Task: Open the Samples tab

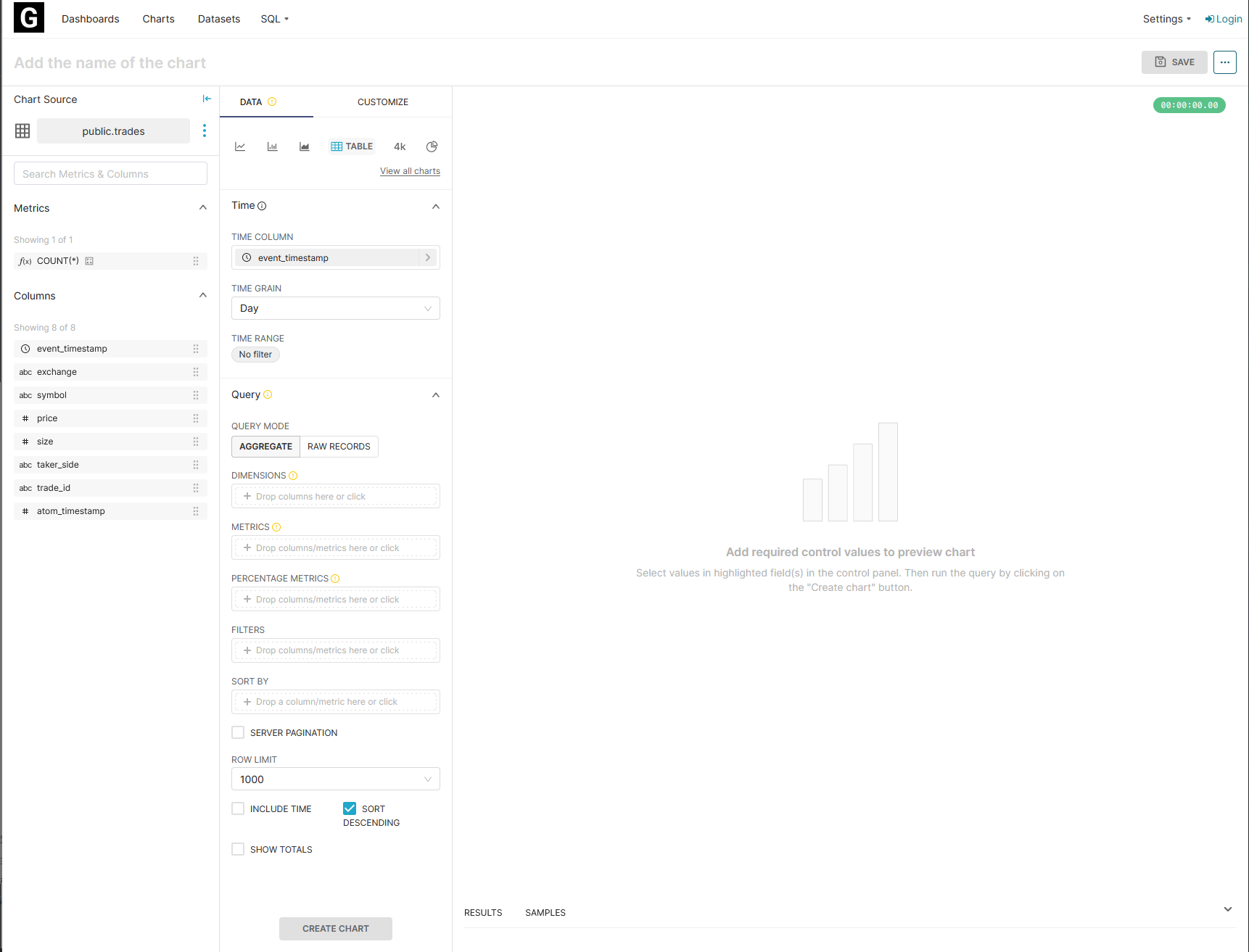Action: 545,913
